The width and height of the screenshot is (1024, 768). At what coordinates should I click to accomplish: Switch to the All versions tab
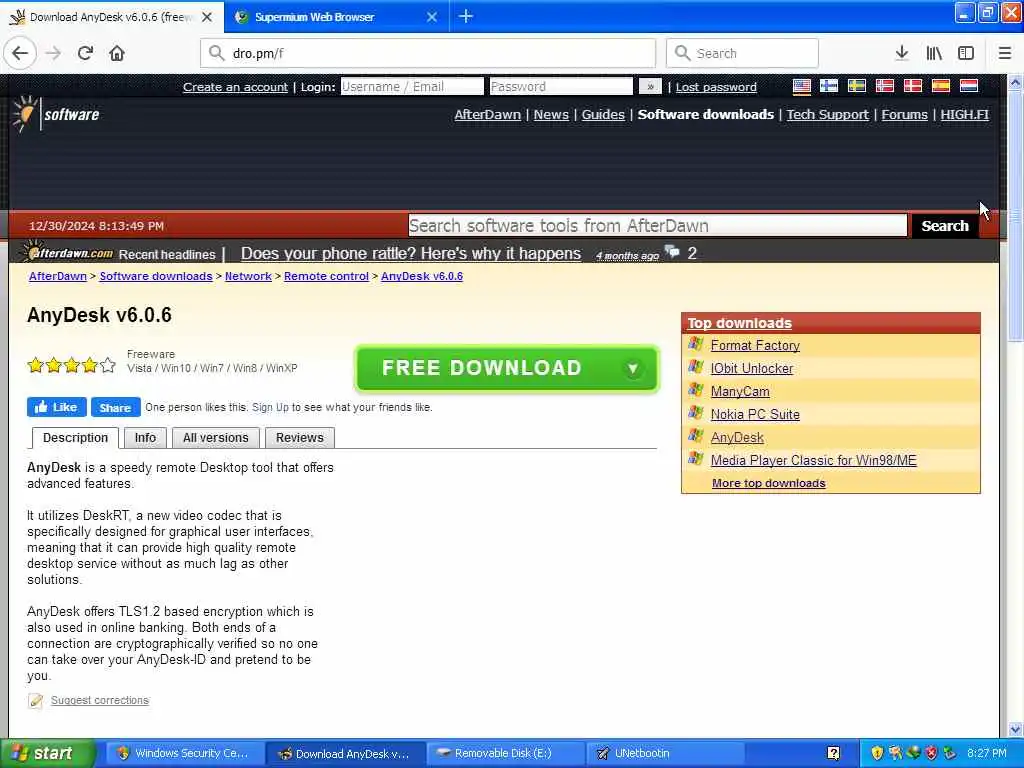pos(216,438)
